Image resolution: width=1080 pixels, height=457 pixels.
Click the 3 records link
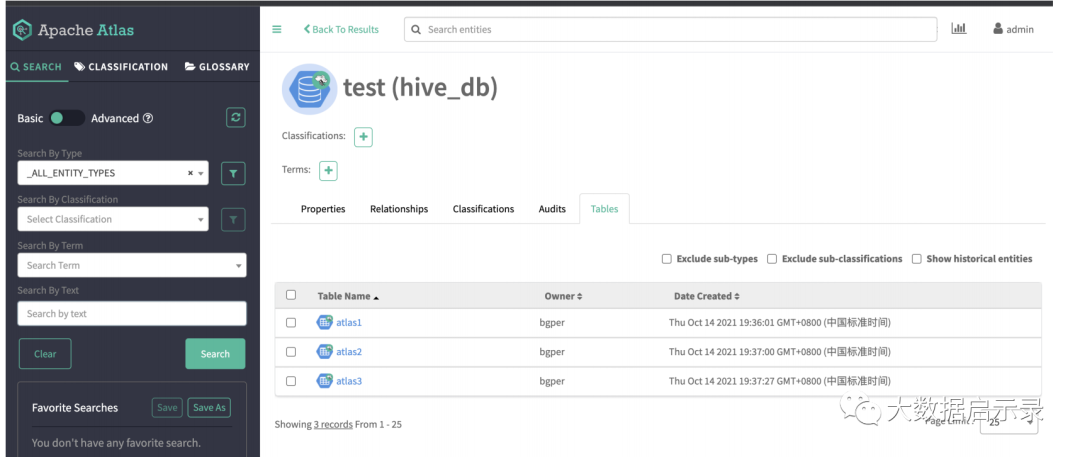click(333, 425)
